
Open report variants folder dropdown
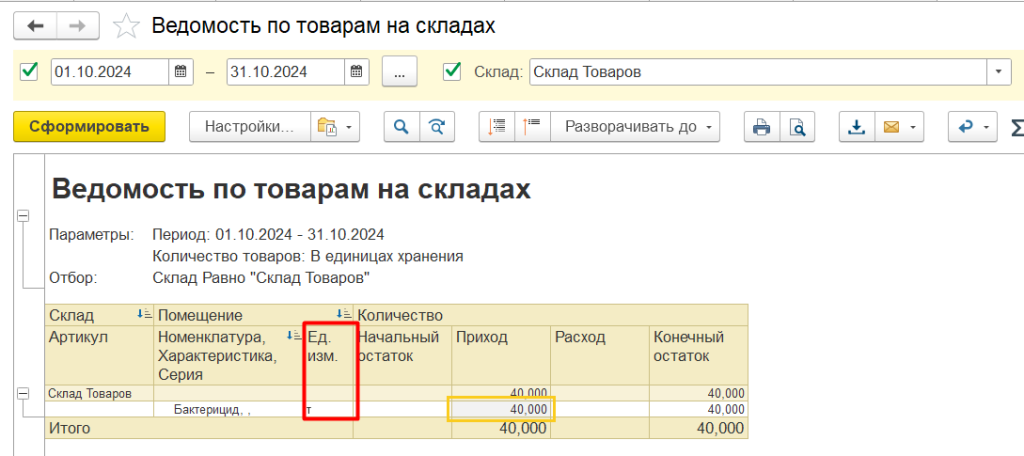click(334, 126)
